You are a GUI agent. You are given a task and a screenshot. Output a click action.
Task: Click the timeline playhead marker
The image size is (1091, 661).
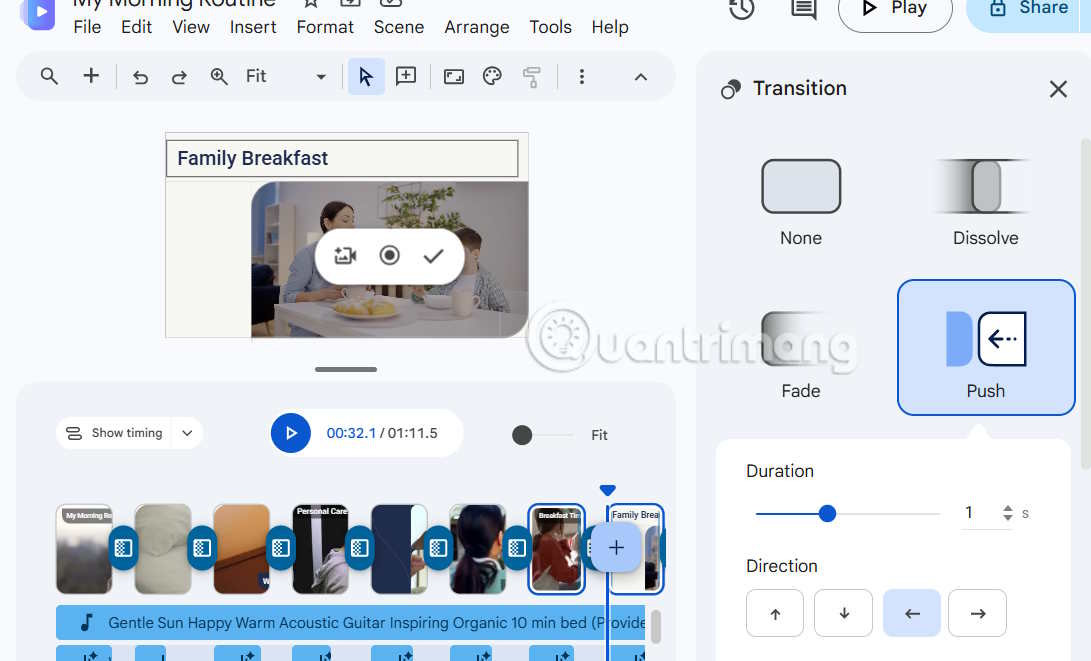(x=607, y=490)
